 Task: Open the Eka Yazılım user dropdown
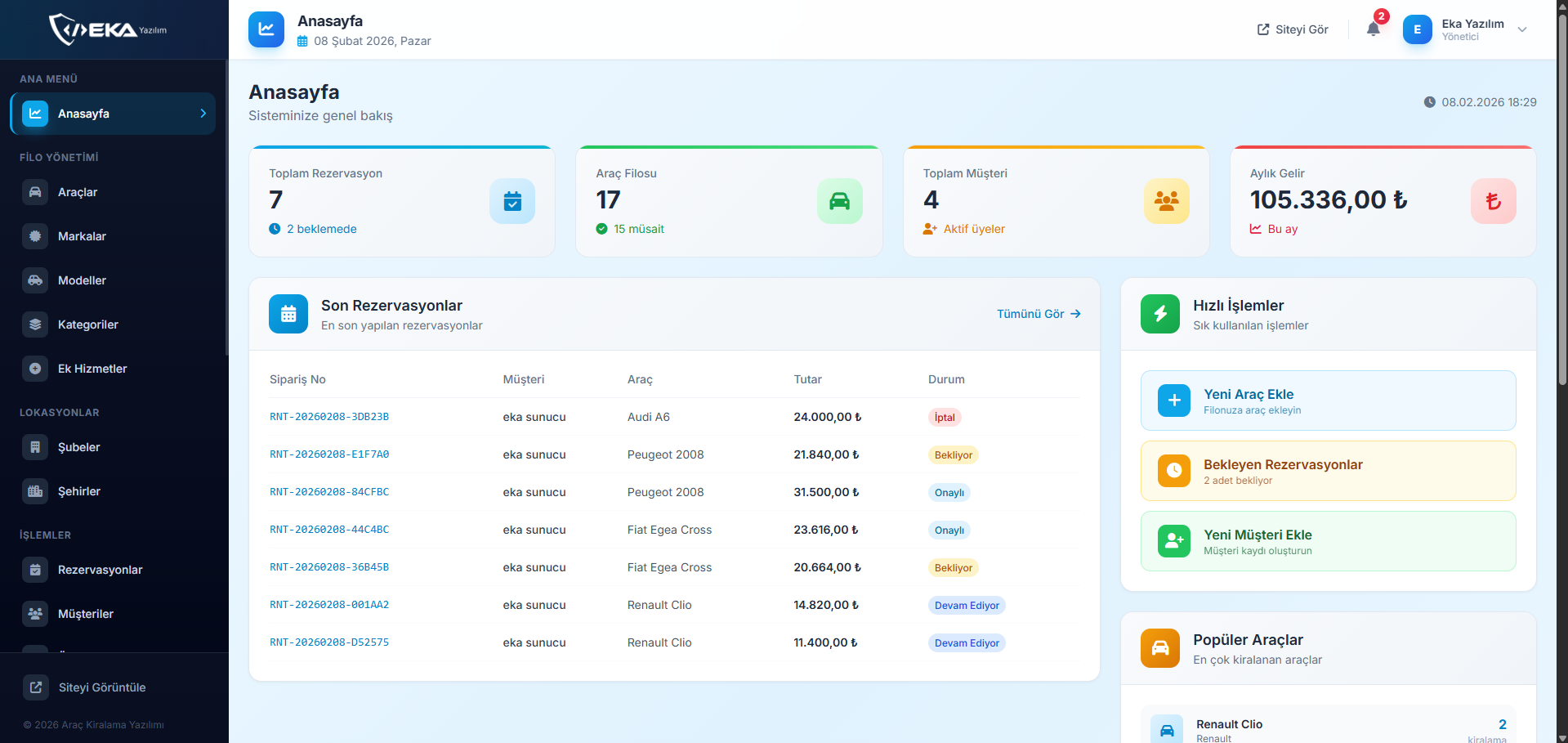click(x=1521, y=29)
